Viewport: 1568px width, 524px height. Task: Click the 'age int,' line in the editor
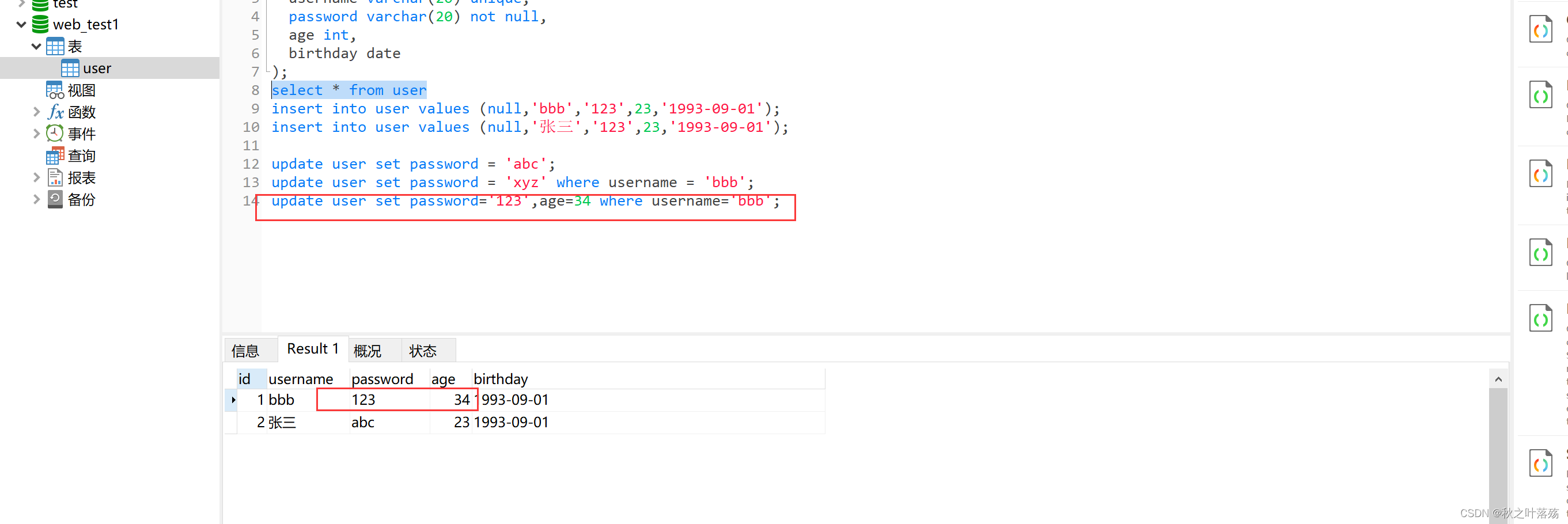(323, 35)
